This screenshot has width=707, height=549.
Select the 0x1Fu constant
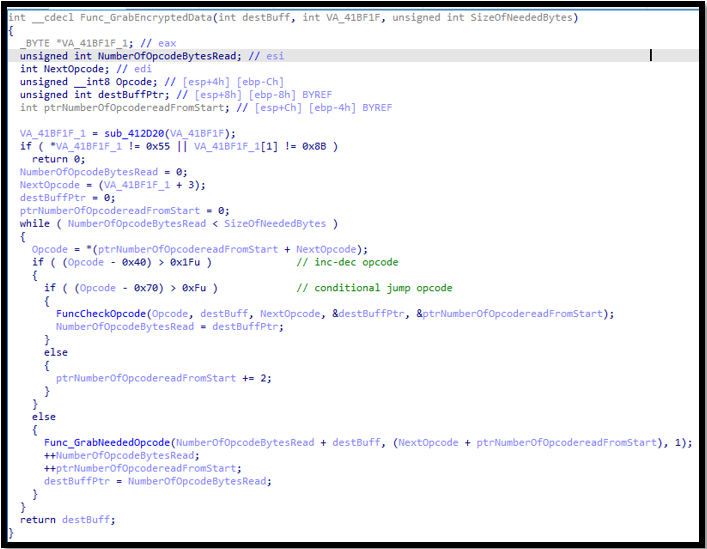pos(185,262)
